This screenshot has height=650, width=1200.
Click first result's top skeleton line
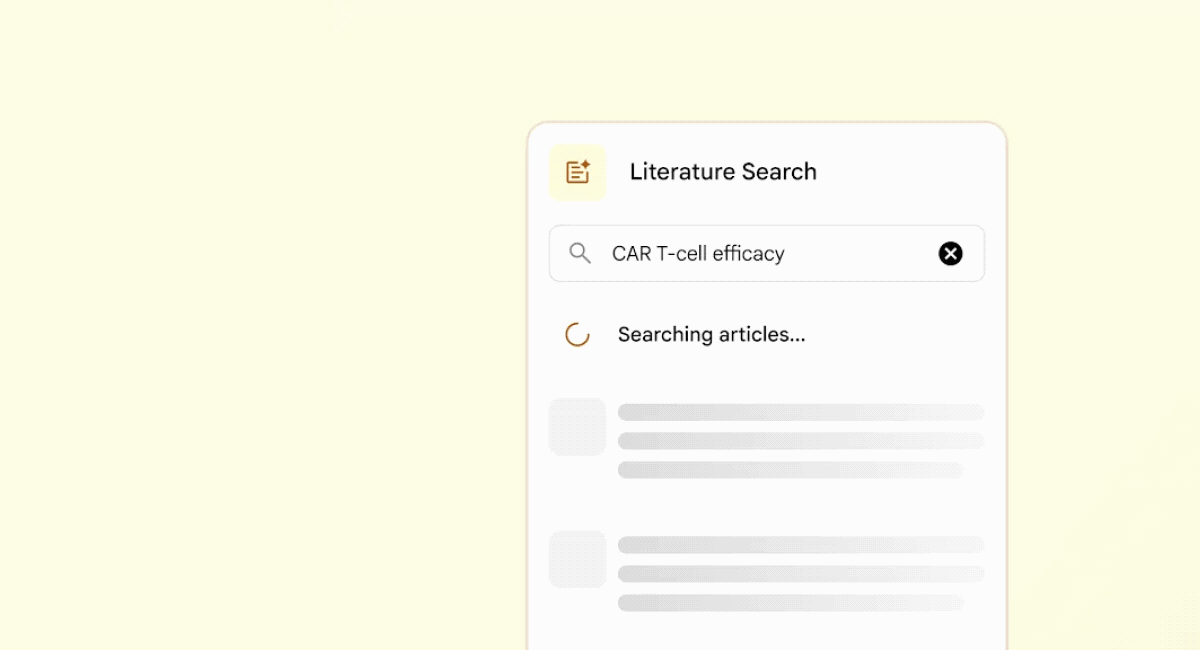tap(801, 412)
